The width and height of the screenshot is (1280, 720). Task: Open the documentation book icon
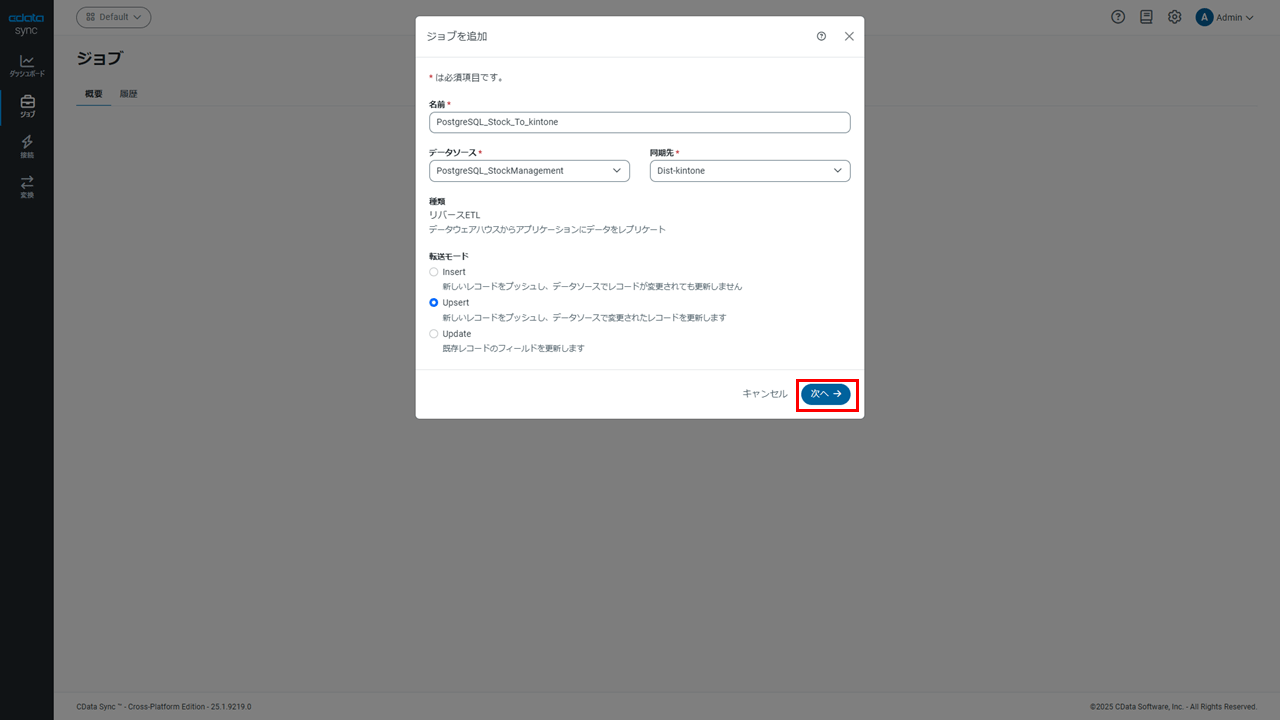(x=1146, y=17)
